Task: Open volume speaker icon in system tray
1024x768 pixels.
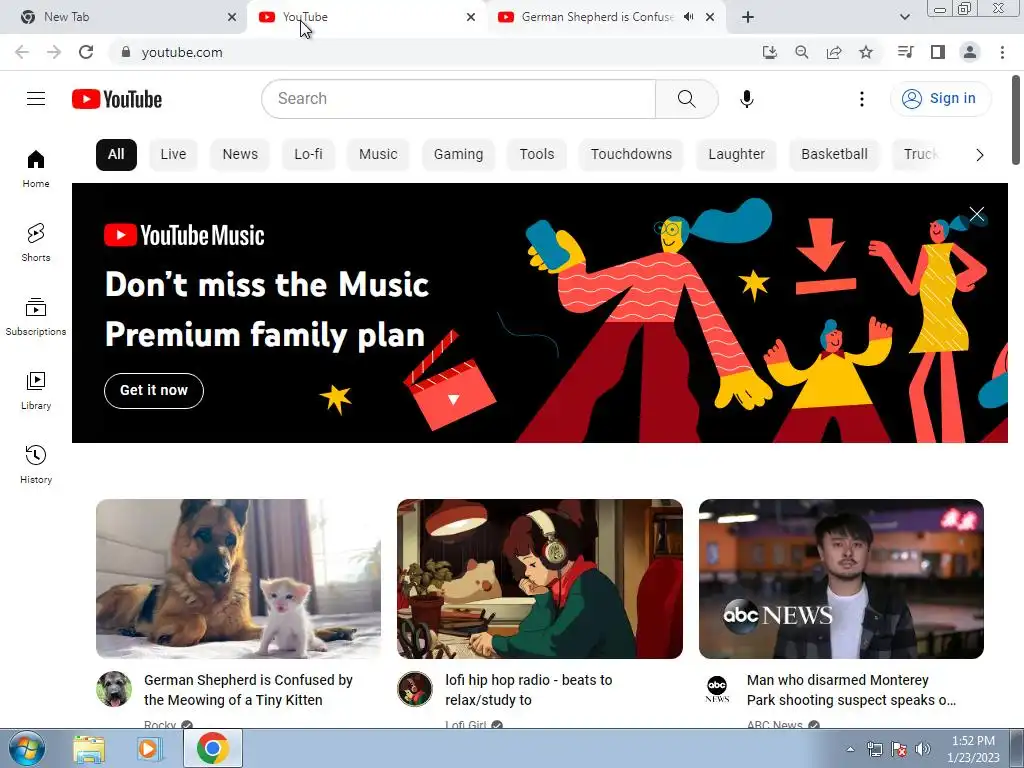Action: point(923,749)
